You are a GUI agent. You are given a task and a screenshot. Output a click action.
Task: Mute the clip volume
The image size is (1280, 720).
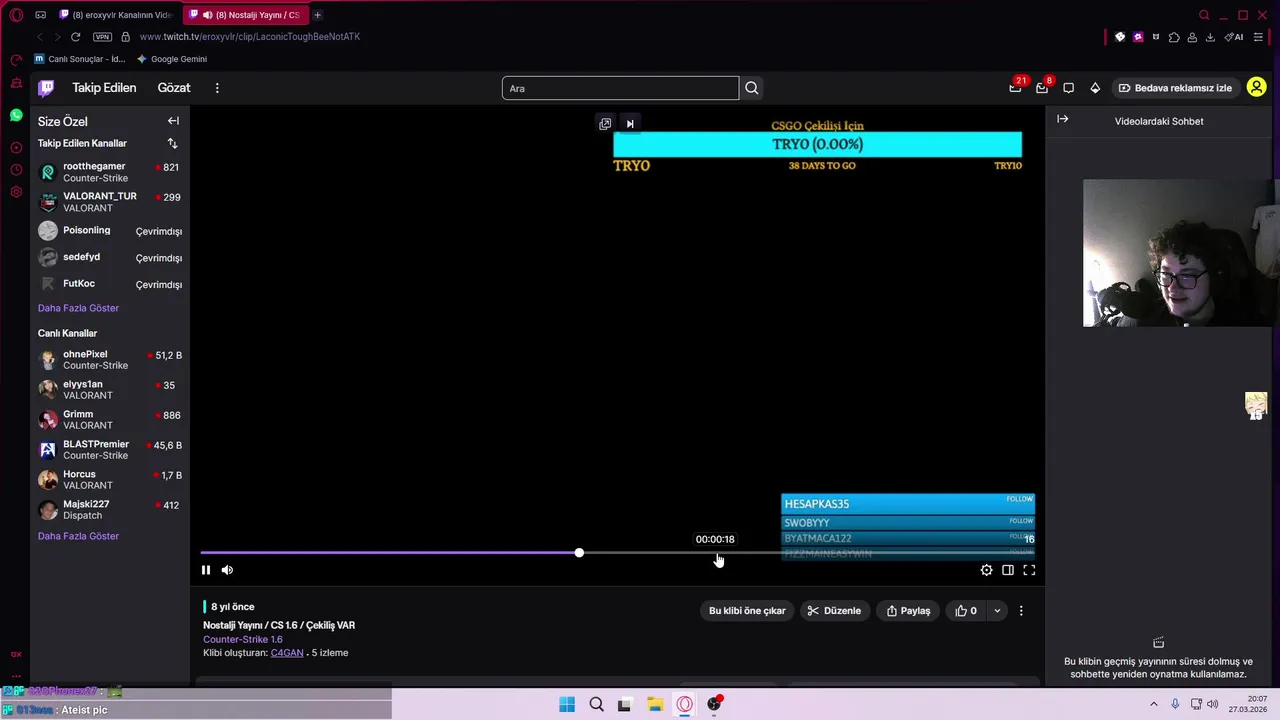point(227,570)
